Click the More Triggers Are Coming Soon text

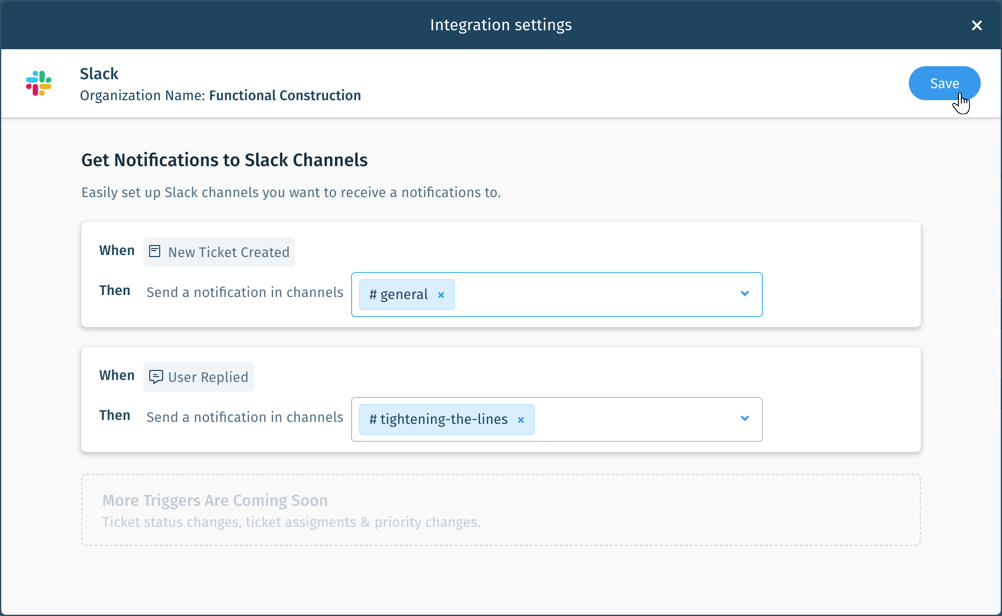pyautogui.click(x=215, y=500)
